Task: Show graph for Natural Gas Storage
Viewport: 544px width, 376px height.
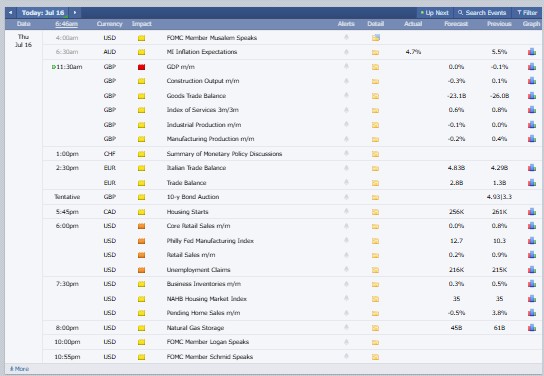Action: pyautogui.click(x=532, y=327)
